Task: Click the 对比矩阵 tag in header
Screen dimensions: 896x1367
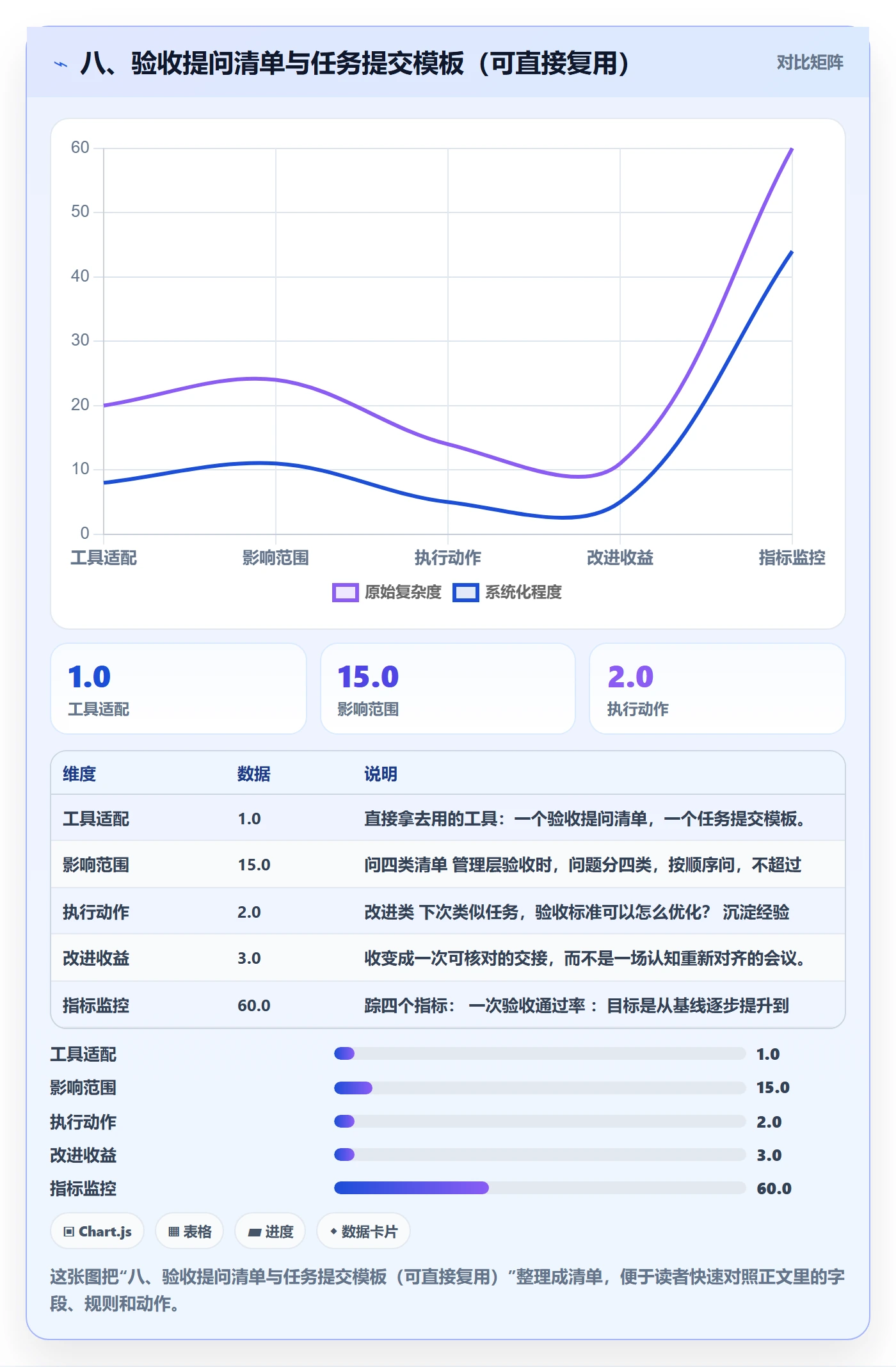Action: coord(810,63)
